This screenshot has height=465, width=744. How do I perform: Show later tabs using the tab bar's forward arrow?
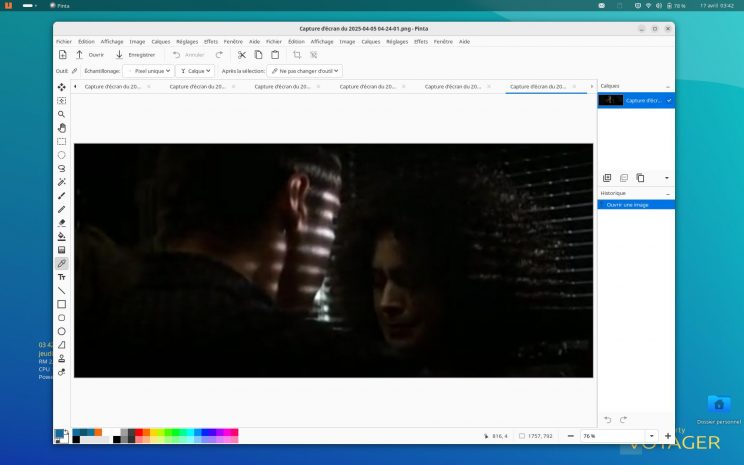point(592,87)
